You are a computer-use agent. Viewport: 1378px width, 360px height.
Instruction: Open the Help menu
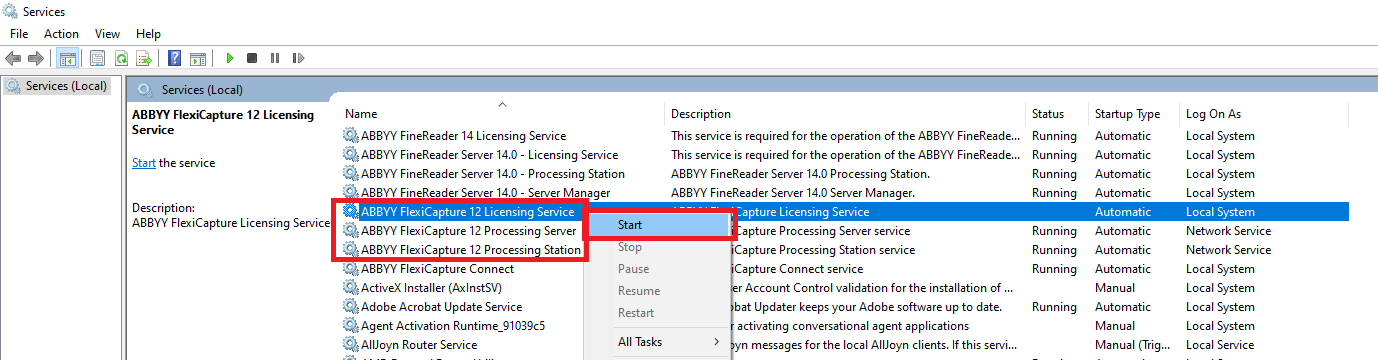click(148, 34)
